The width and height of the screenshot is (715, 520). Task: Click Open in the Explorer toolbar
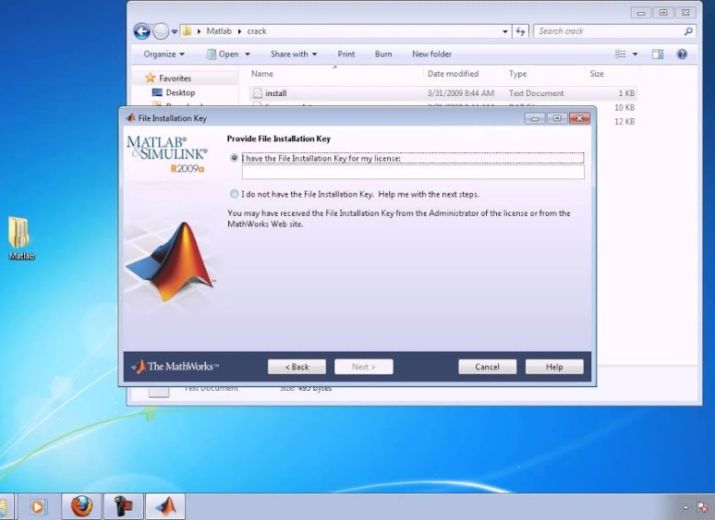tap(223, 54)
